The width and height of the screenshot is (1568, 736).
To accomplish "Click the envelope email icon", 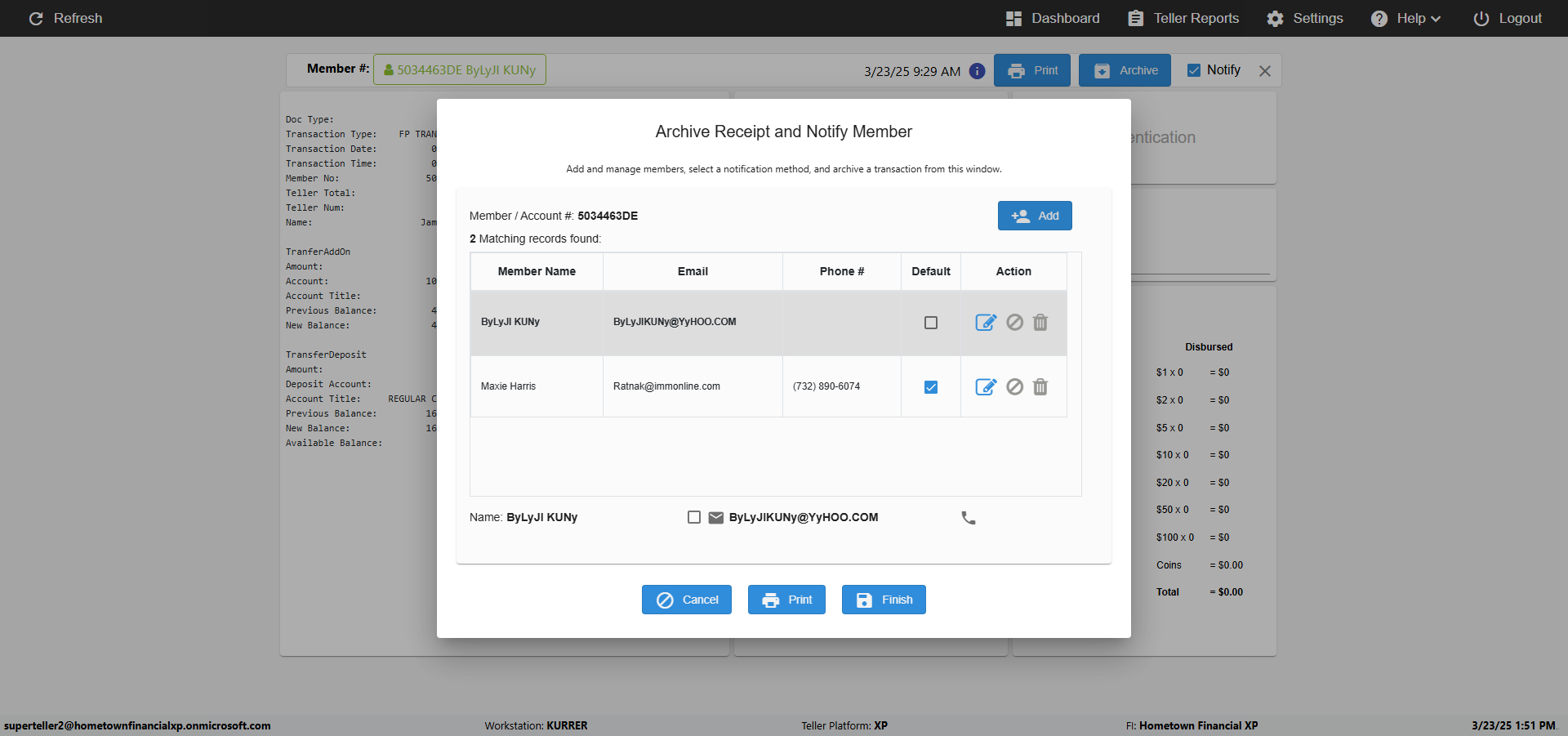I will [716, 518].
